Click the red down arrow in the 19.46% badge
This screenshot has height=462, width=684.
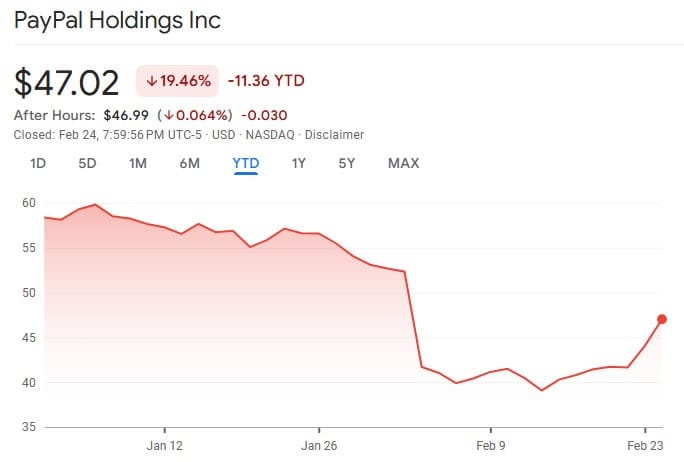153,81
